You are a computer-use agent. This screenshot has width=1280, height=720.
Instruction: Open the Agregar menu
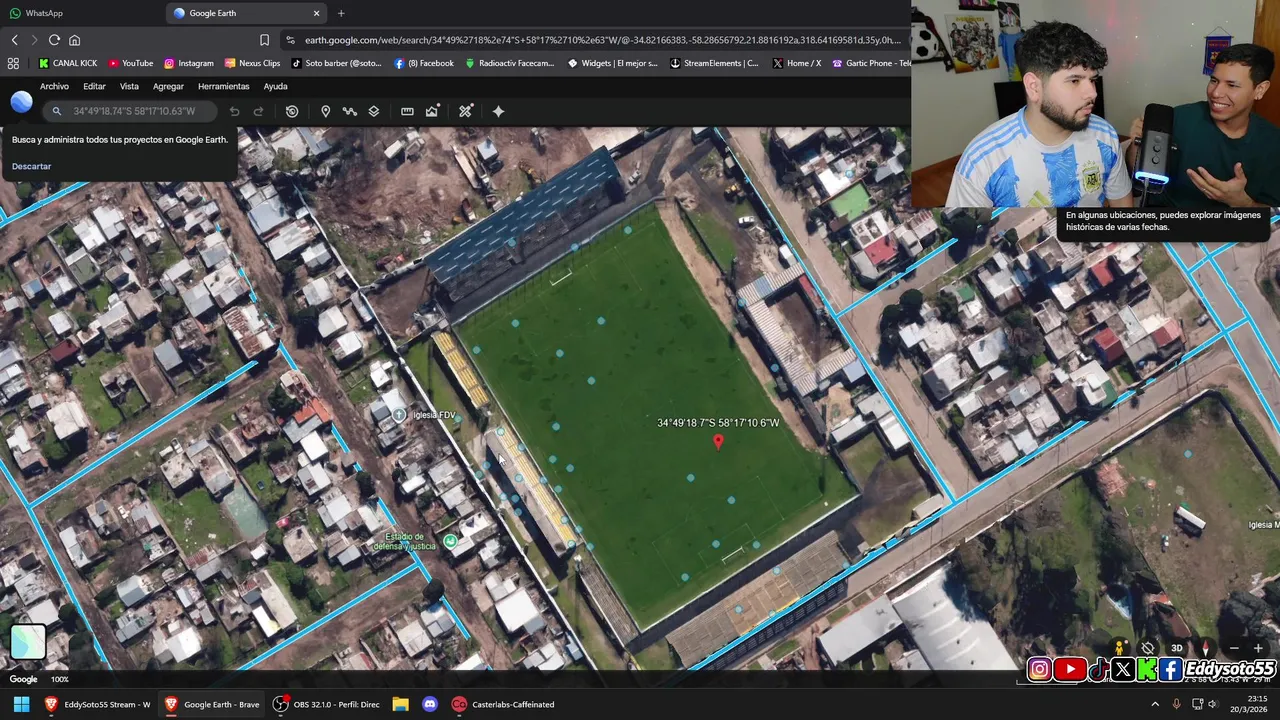point(168,86)
